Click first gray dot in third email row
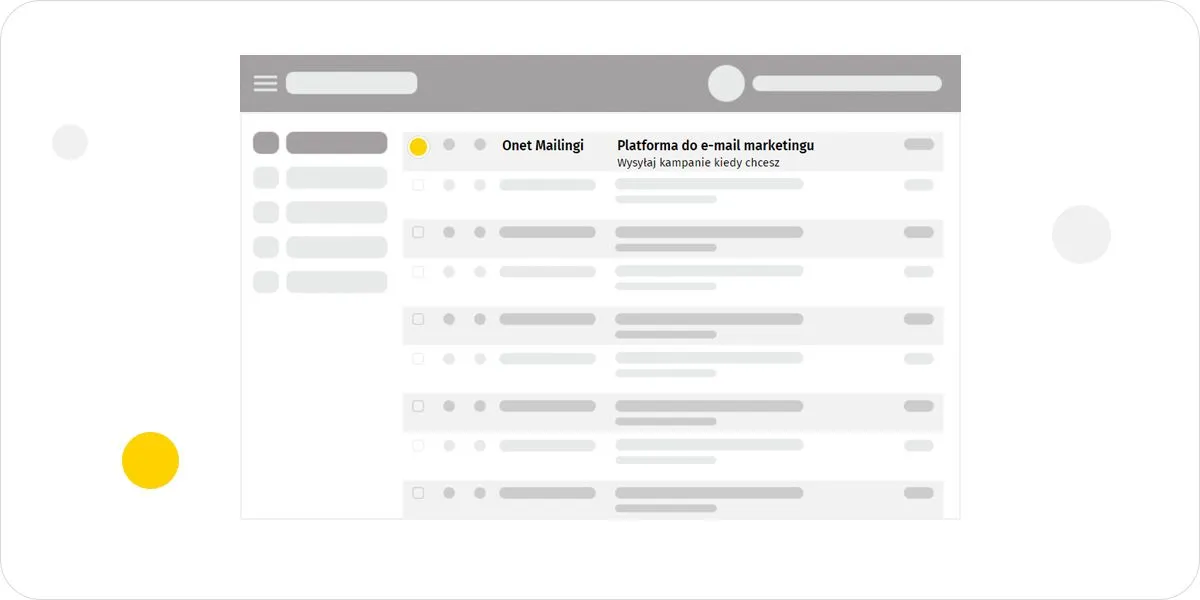 (449, 232)
